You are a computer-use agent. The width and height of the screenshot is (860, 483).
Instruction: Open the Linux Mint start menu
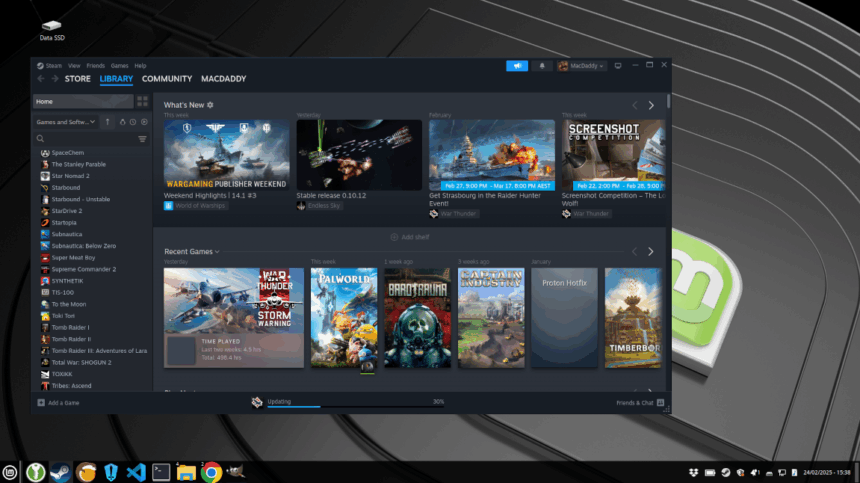(x=10, y=472)
